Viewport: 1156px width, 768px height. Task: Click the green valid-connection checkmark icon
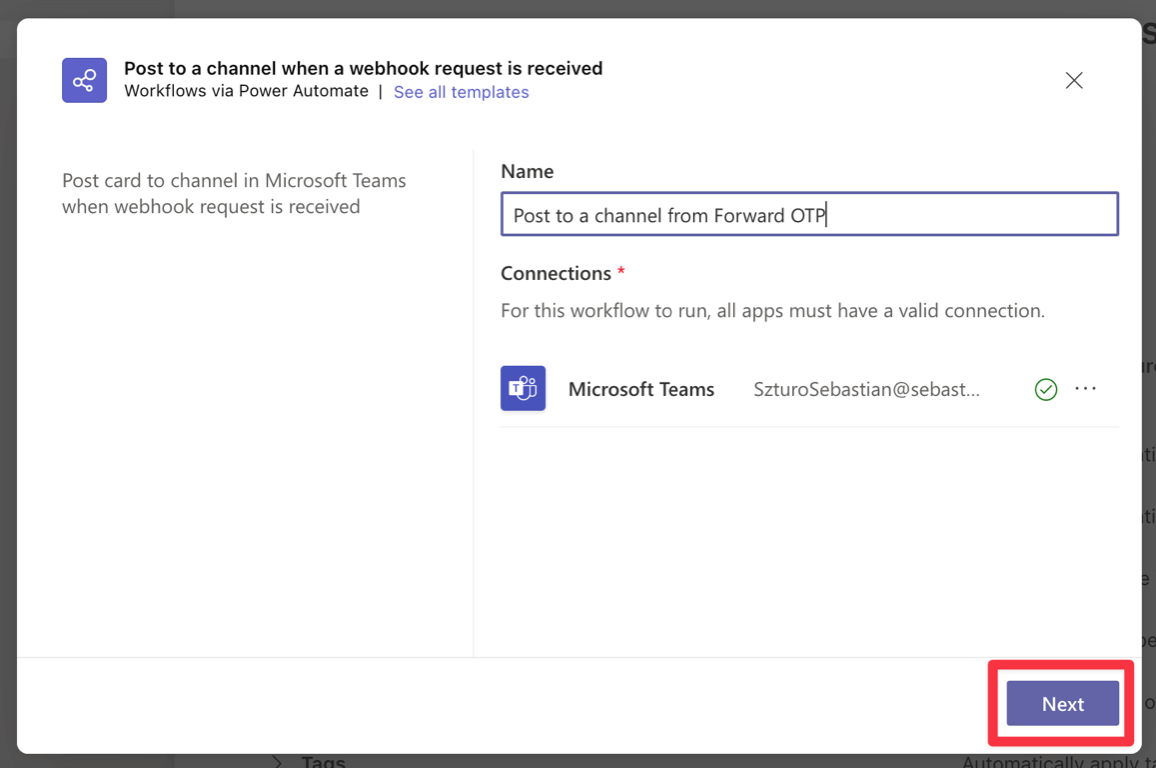[x=1045, y=389]
